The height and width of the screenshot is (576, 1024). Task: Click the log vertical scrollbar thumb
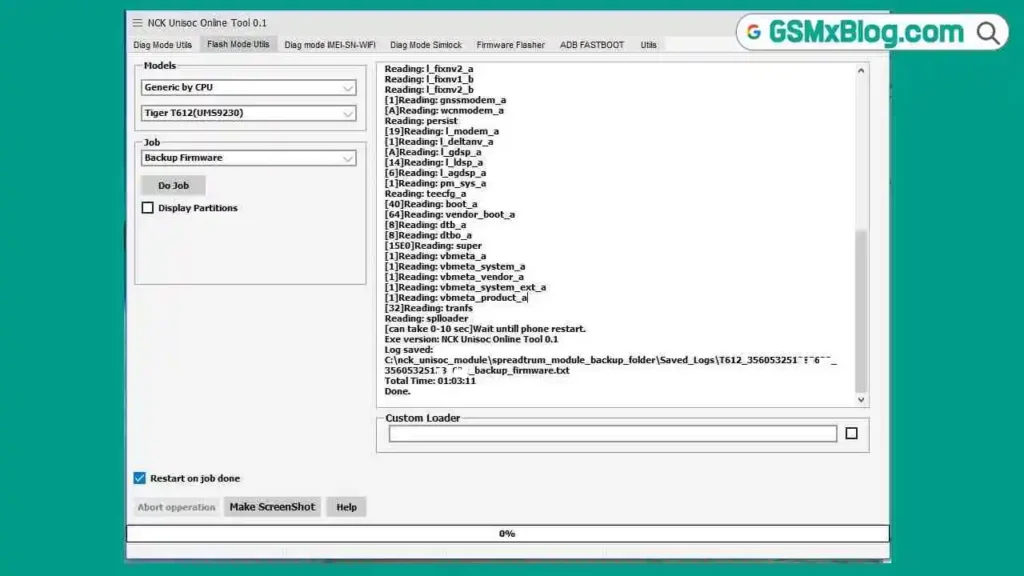(x=861, y=311)
